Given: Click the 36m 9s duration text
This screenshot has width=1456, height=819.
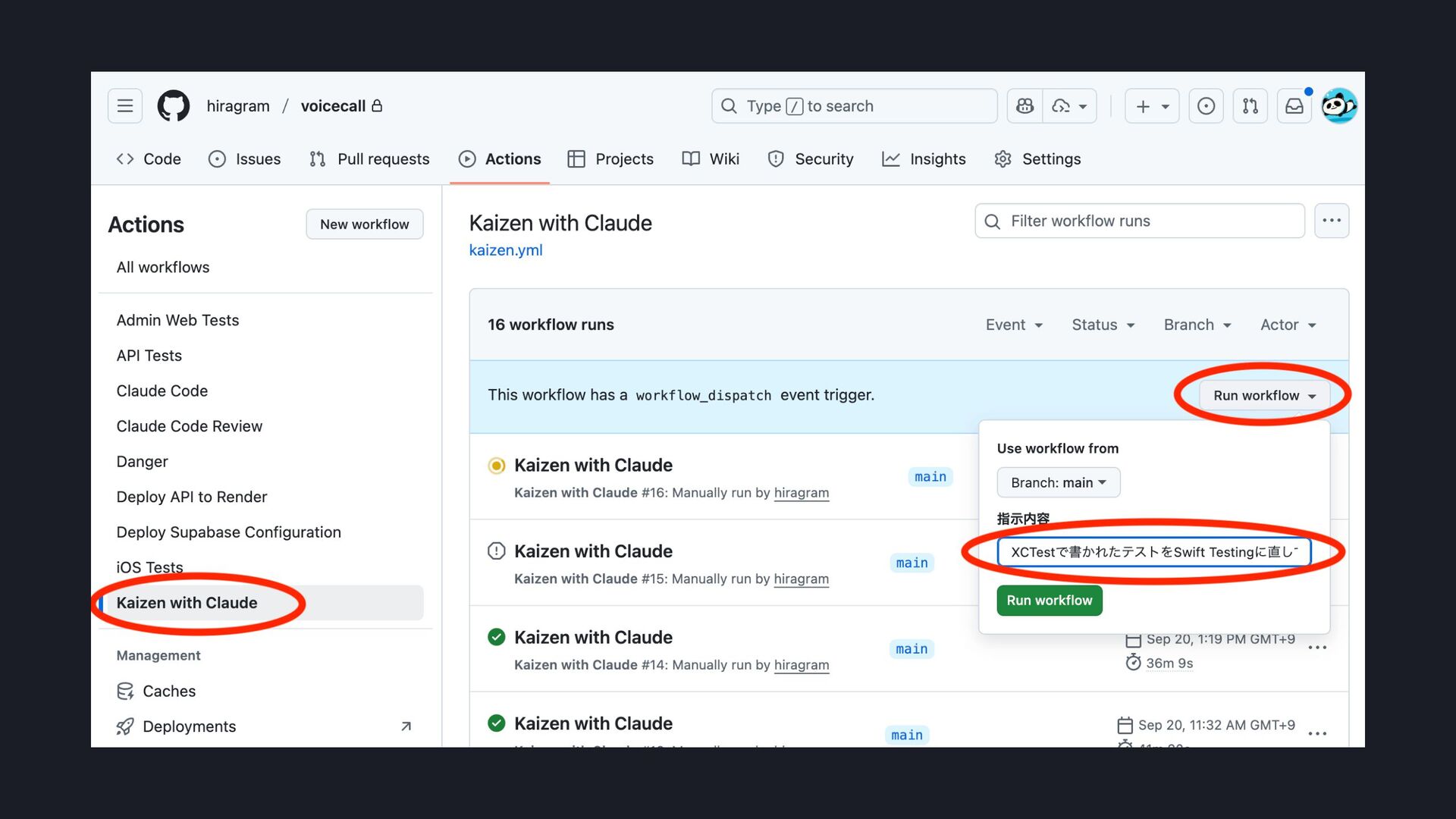Looking at the screenshot, I should [1169, 664].
